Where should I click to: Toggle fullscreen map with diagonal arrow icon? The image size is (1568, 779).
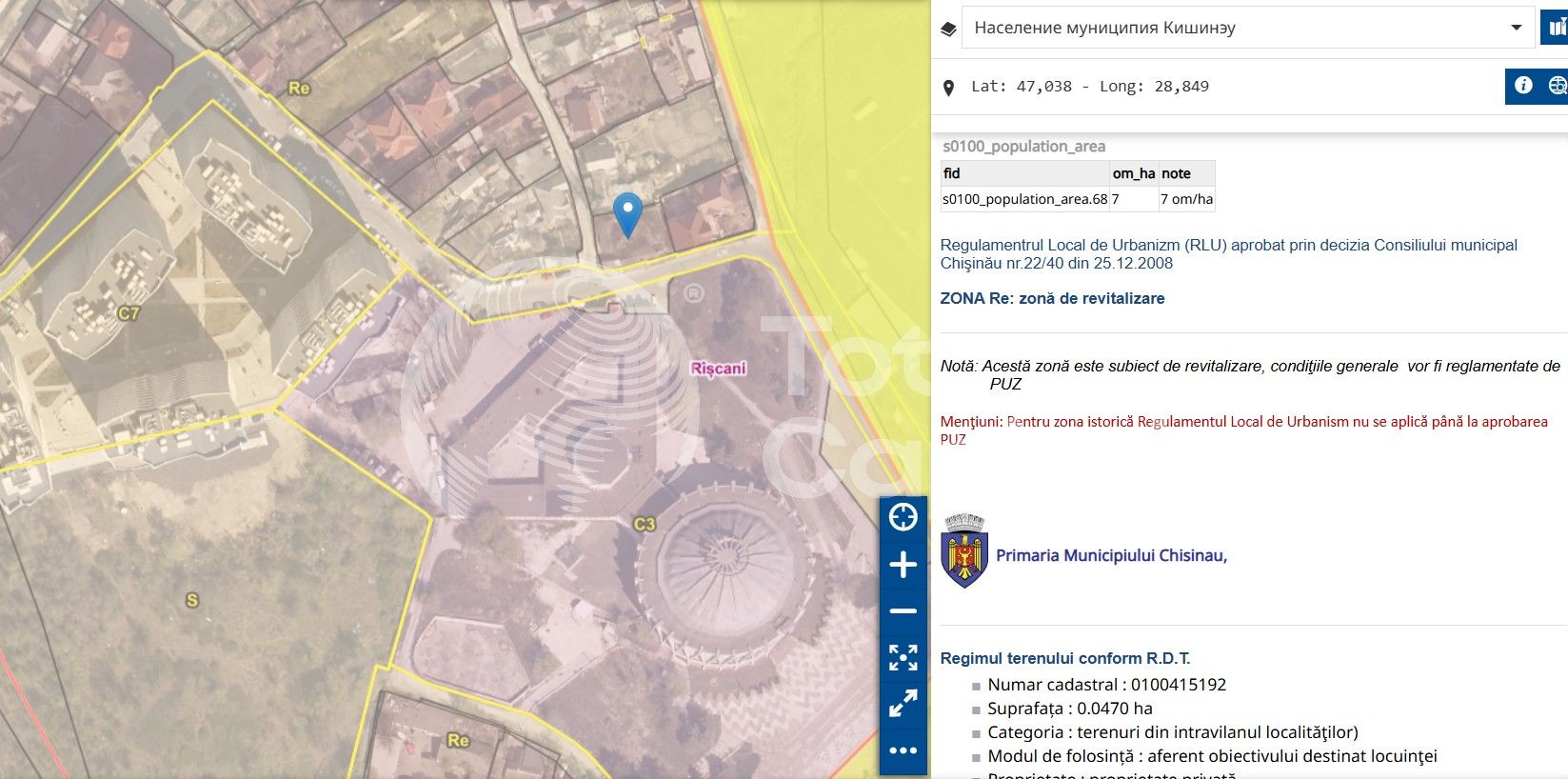pos(903,704)
